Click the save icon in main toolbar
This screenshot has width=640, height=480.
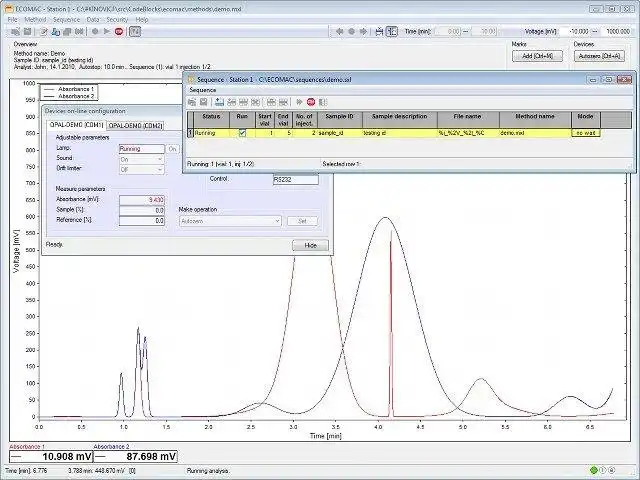click(x=27, y=31)
